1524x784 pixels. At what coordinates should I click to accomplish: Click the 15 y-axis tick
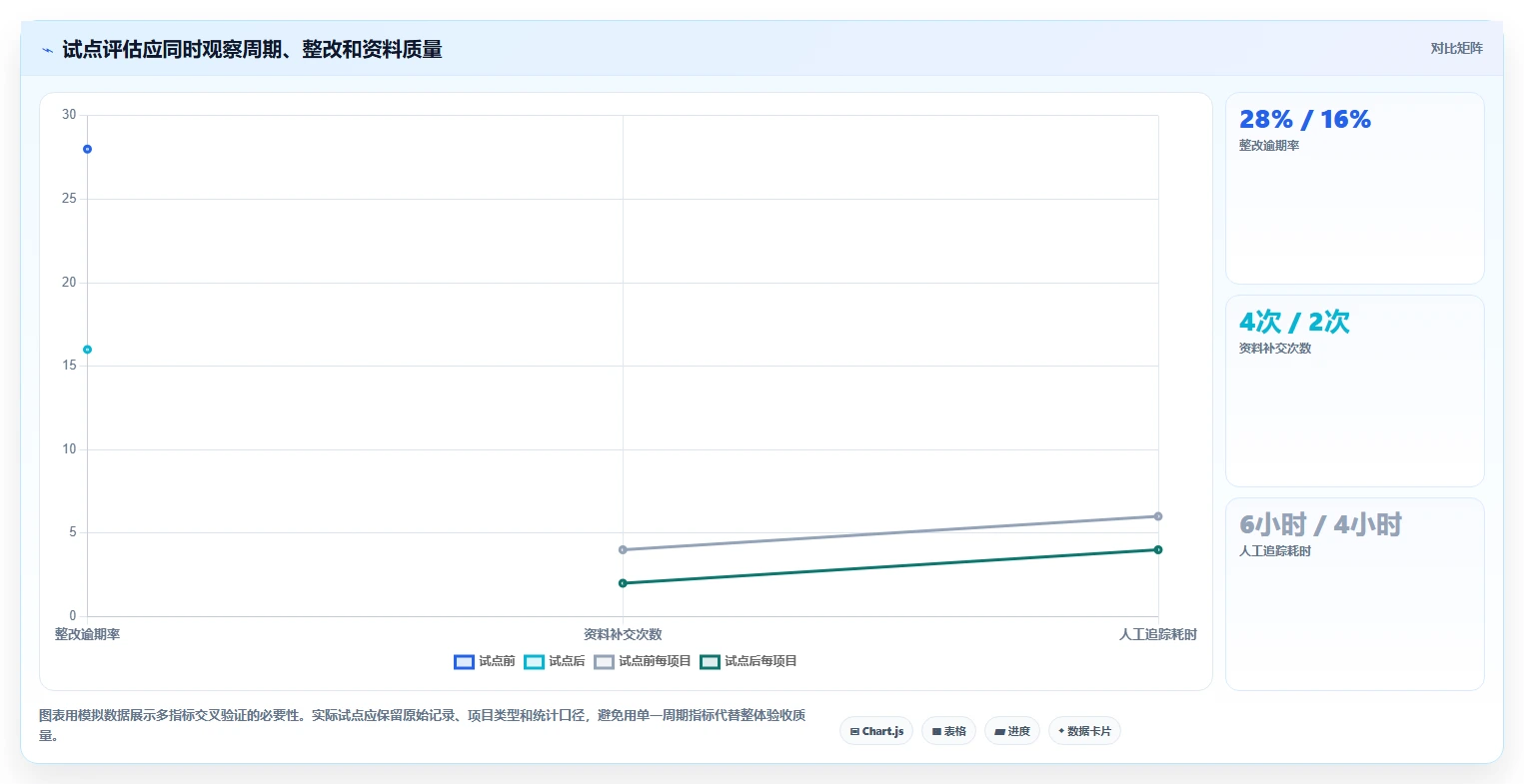[69, 366]
